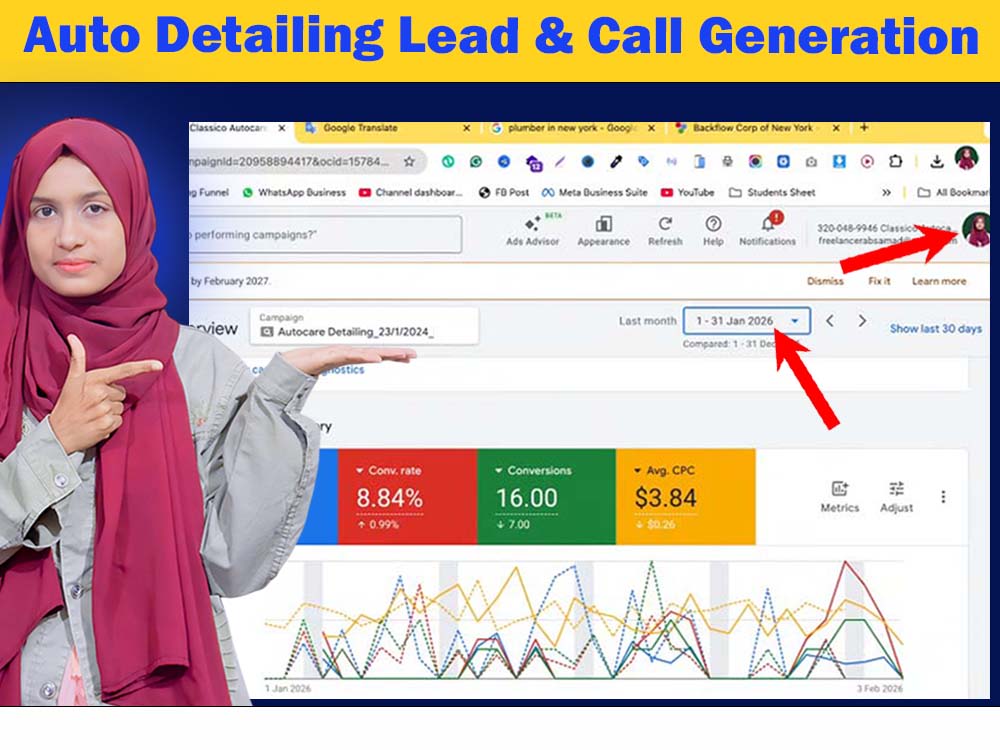This screenshot has height=750, width=1000.
Task: Click the purple badge extension showing 12
Action: pyautogui.click(x=533, y=163)
